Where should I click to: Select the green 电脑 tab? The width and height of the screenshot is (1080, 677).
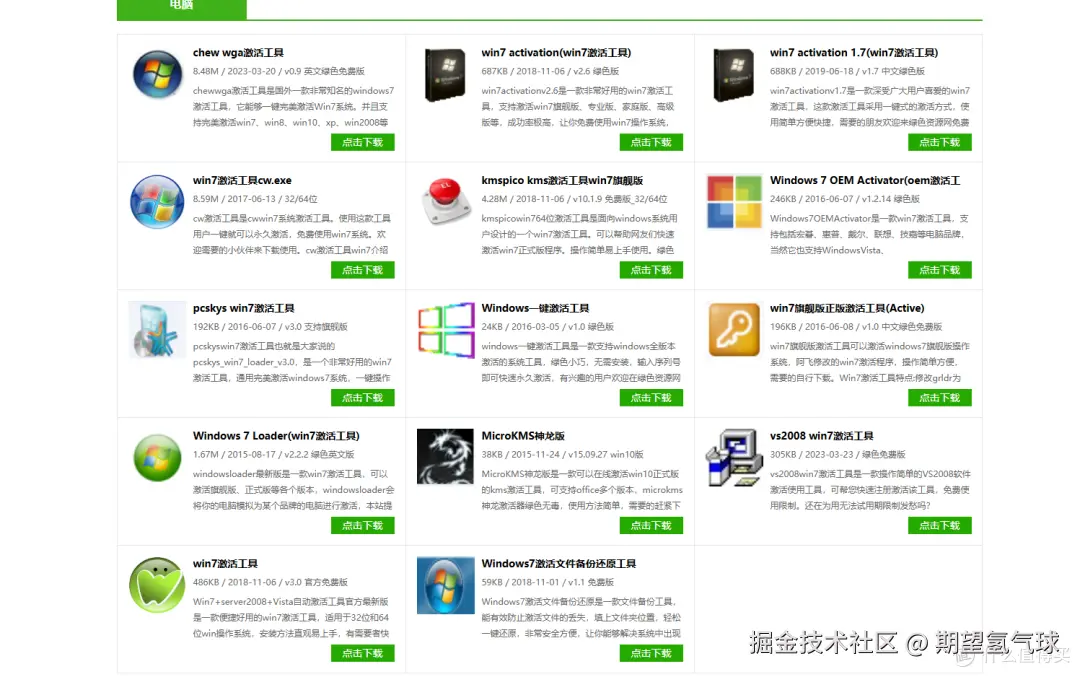[x=182, y=8]
